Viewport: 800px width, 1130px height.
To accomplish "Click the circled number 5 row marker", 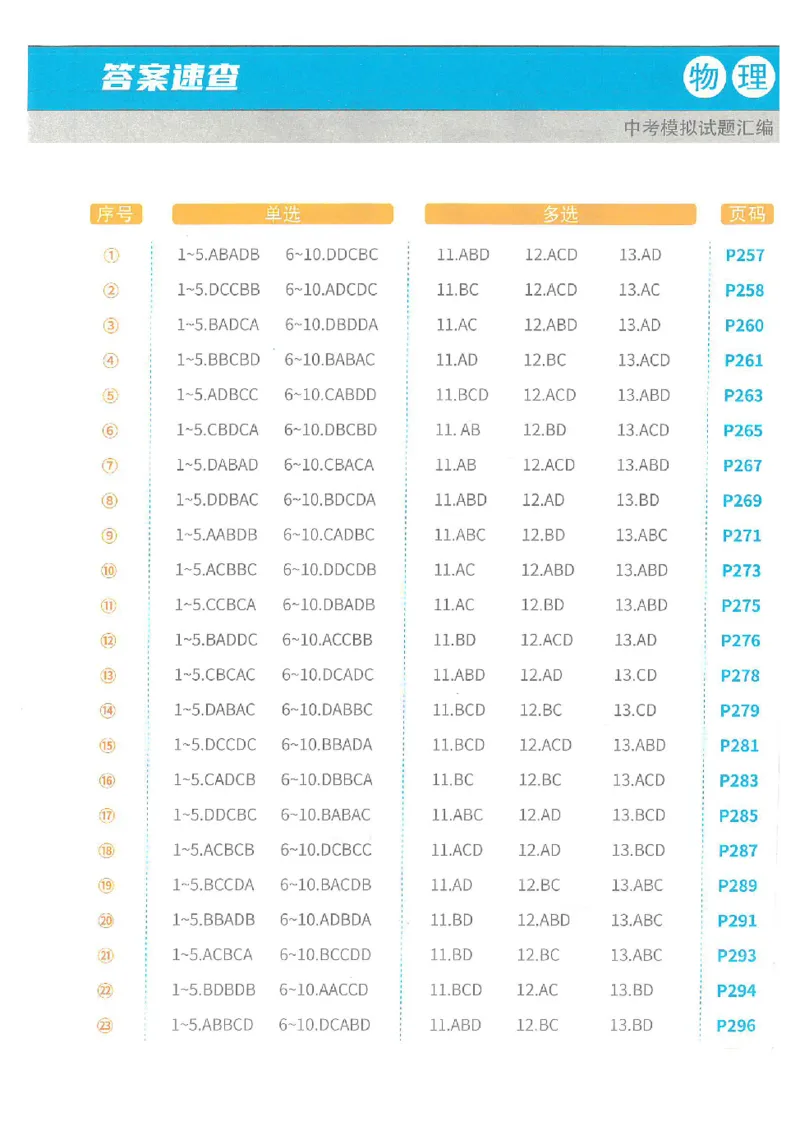I will click(110, 395).
